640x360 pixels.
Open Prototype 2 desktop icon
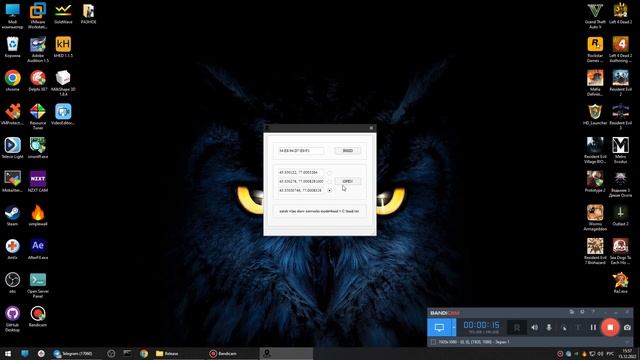tap(595, 182)
